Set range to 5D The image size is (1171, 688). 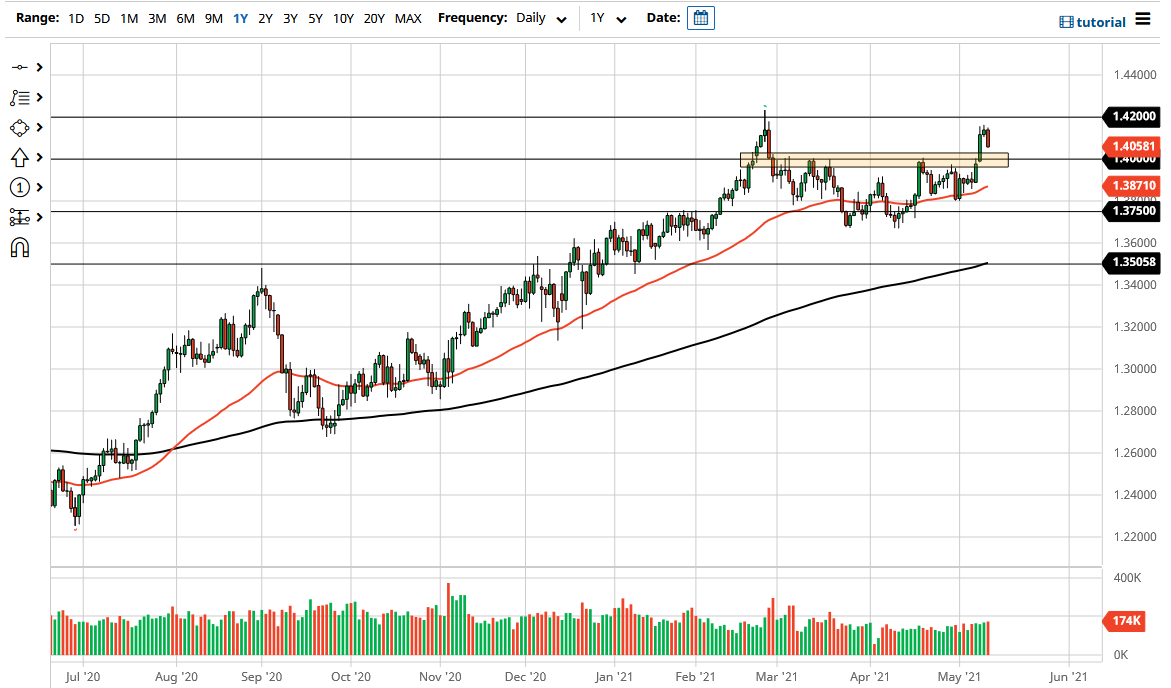click(102, 19)
